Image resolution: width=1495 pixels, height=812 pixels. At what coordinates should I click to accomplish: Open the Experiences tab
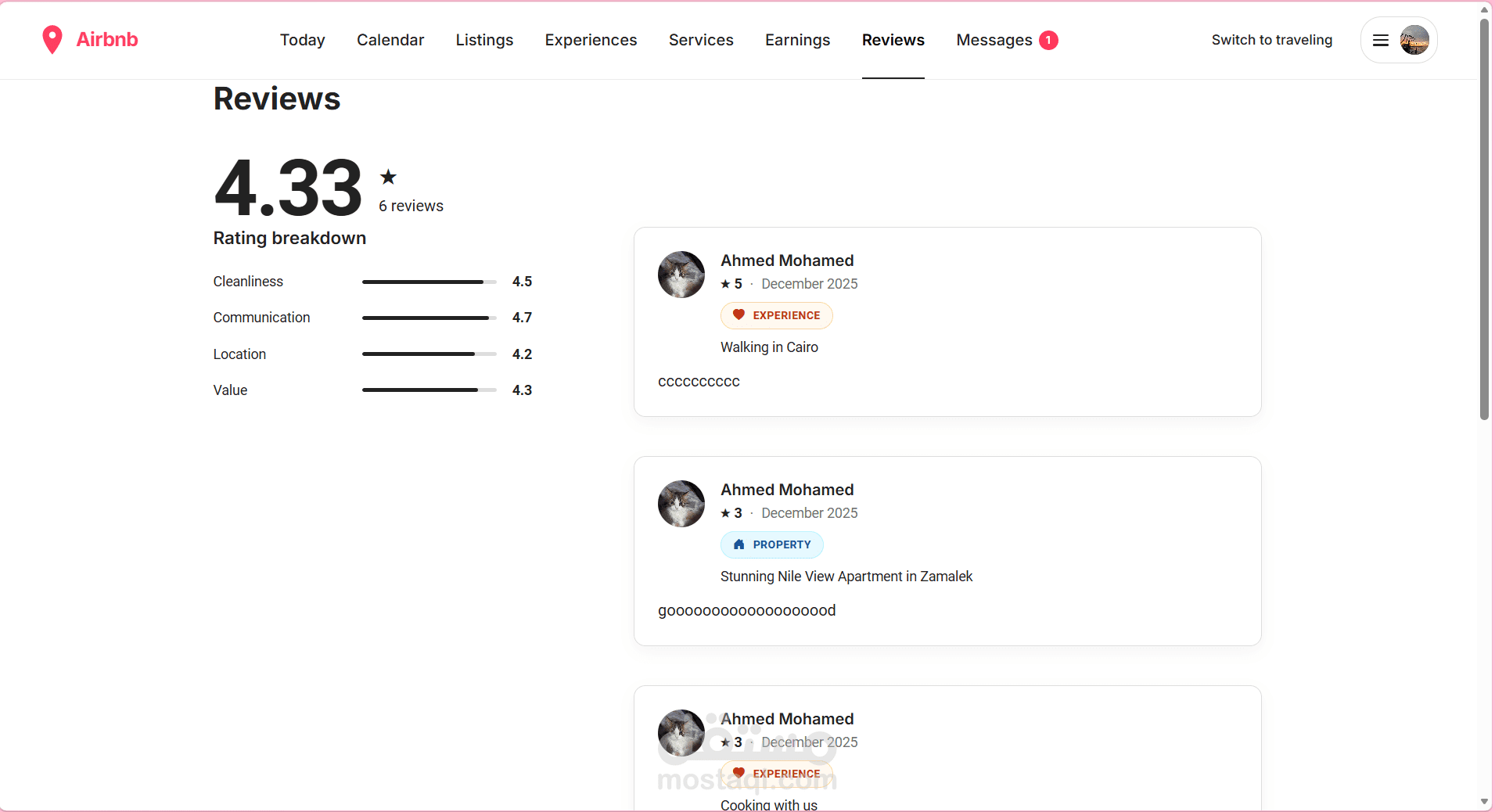[591, 40]
